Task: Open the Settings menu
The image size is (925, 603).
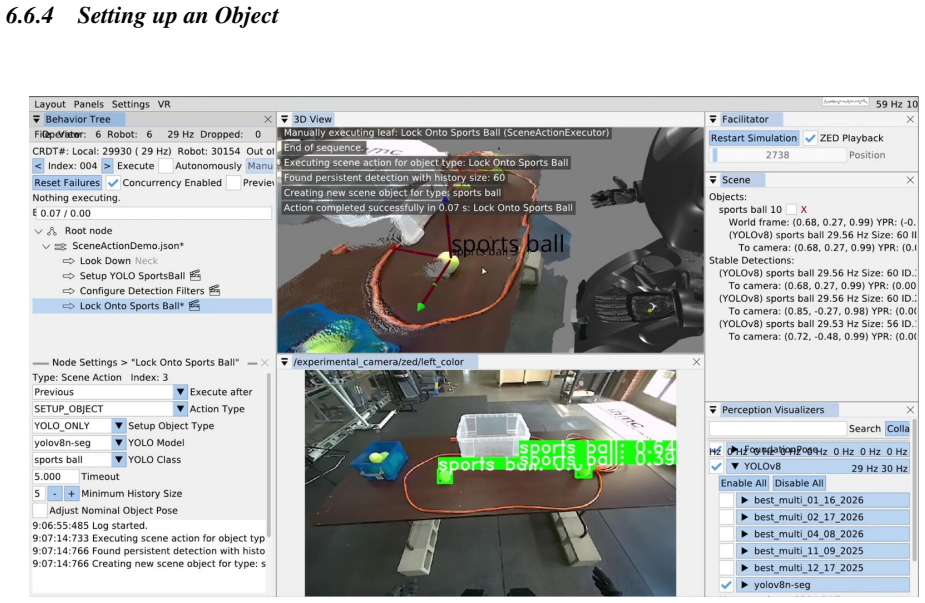Action: pos(130,104)
